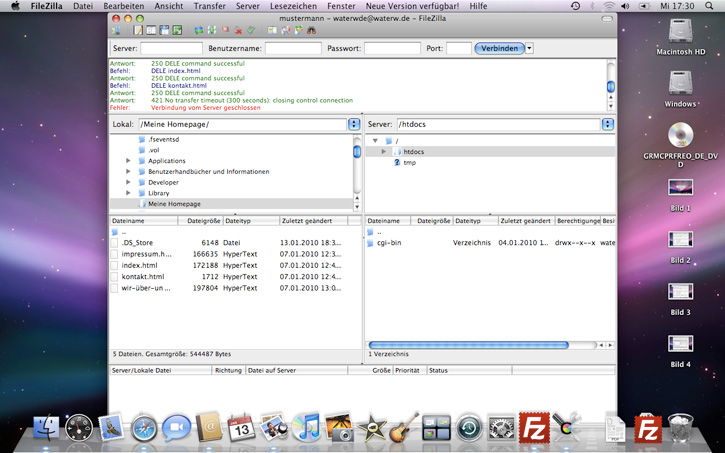Click the local tree vertical scrollbar thumb
This screenshot has width=725, height=453.
(x=357, y=152)
